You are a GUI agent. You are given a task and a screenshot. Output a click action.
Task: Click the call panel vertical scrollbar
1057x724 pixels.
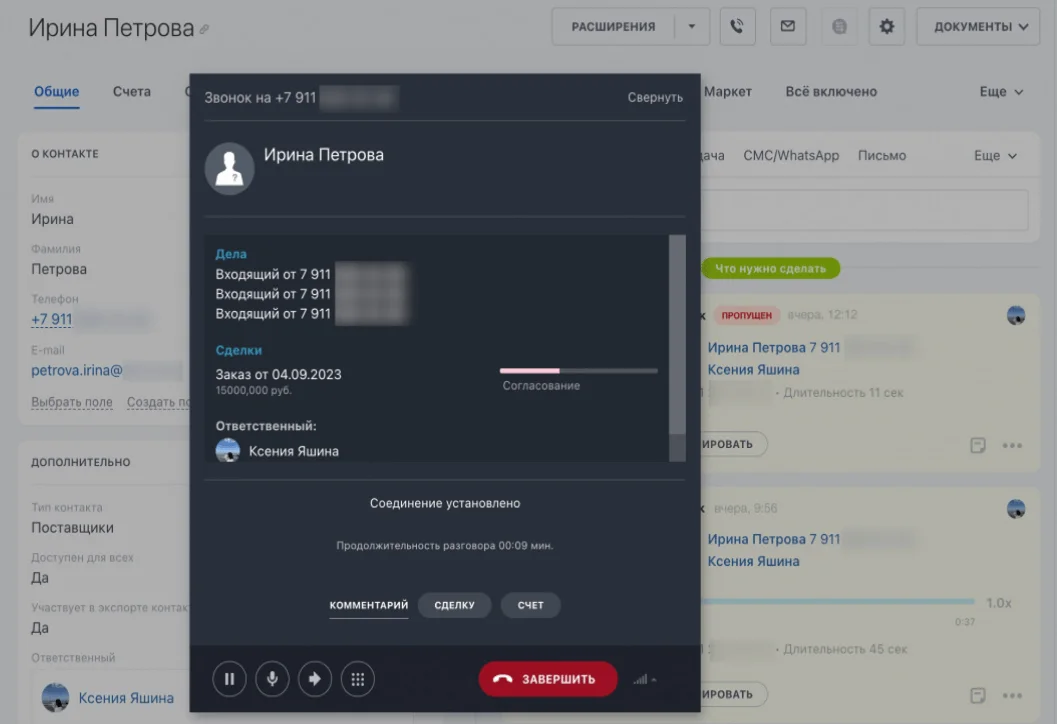(x=677, y=334)
